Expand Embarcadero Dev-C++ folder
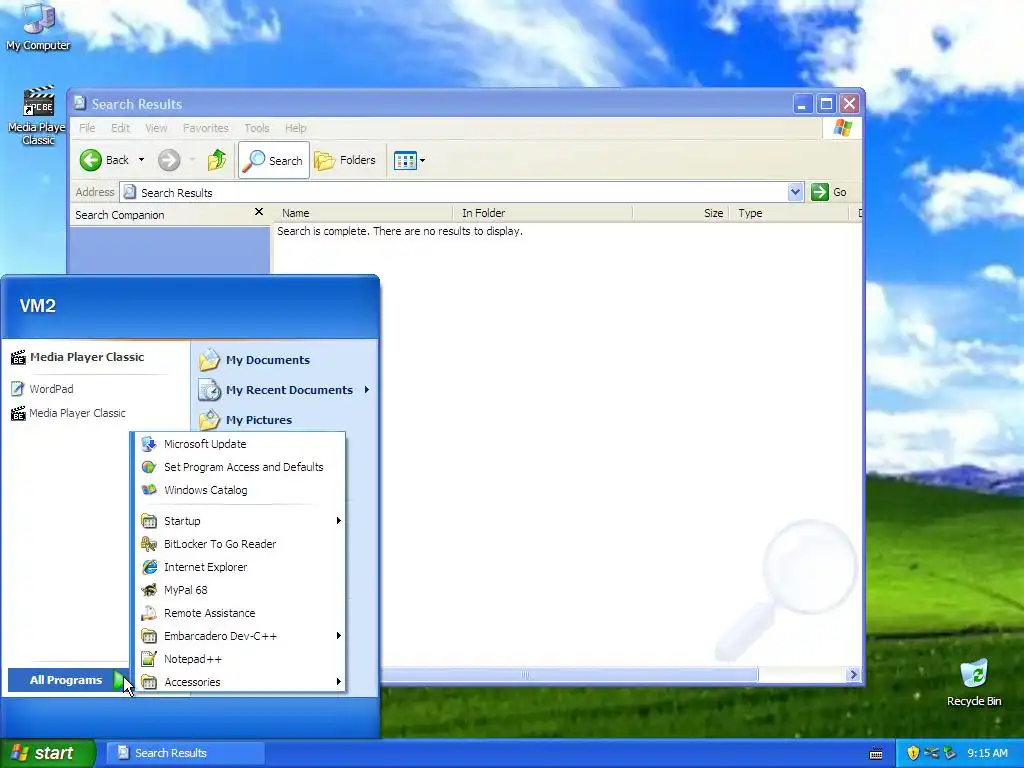 (240, 636)
